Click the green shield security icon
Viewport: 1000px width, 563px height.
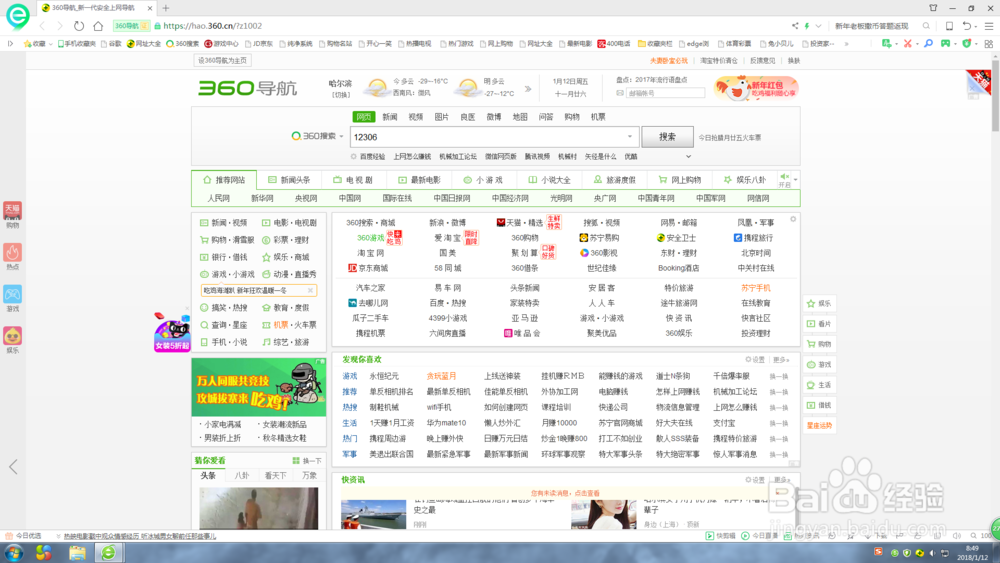967,44
